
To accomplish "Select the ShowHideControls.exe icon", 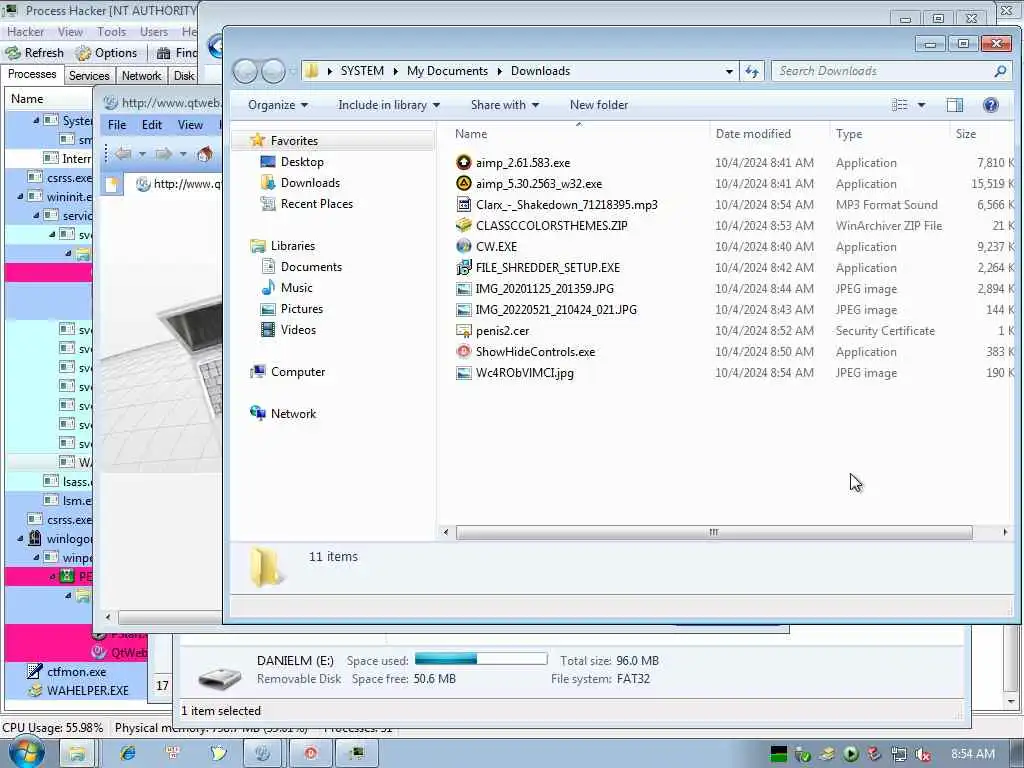I will 464,351.
